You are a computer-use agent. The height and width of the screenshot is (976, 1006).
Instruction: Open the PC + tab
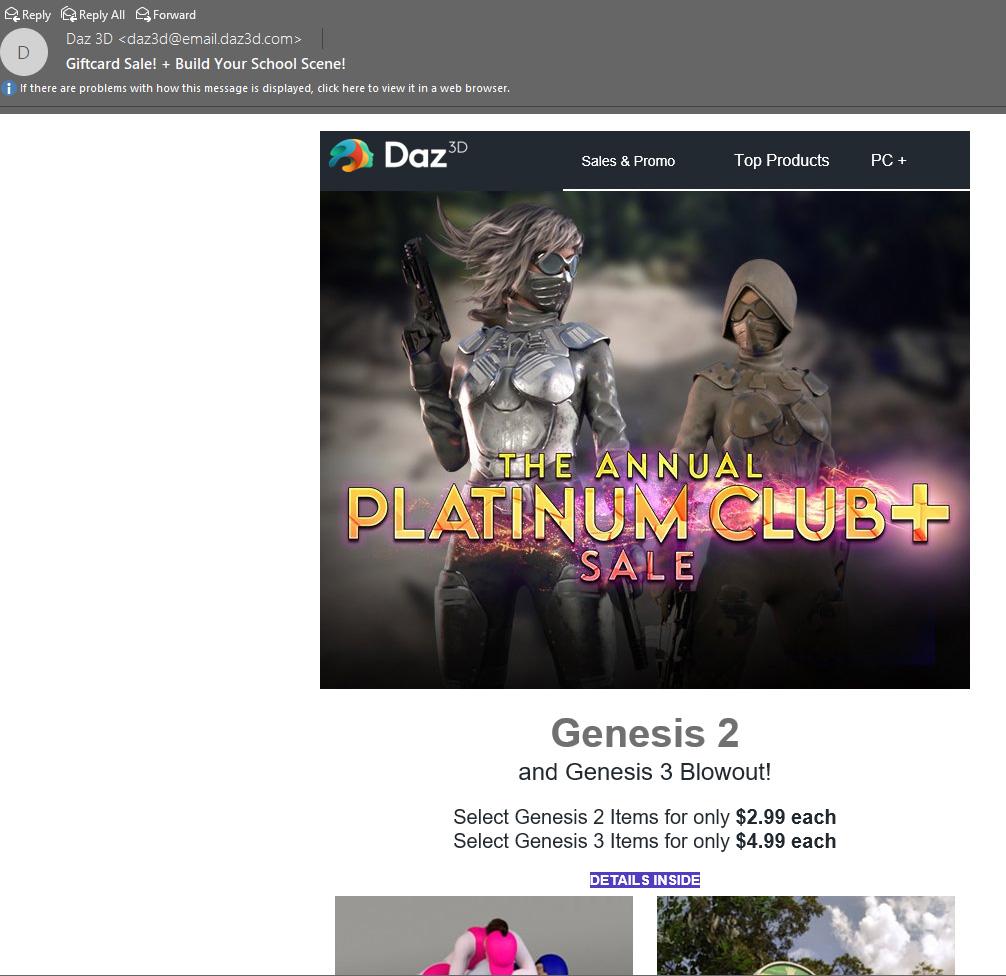889,160
